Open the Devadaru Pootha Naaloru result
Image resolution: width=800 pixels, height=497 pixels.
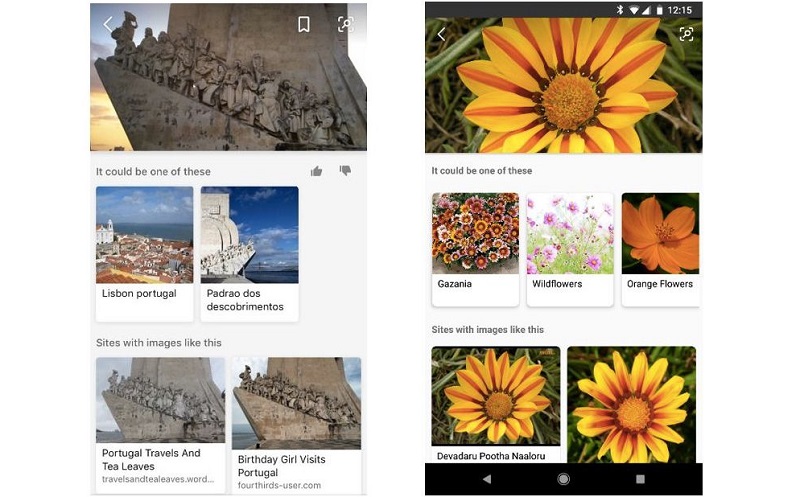(x=496, y=403)
